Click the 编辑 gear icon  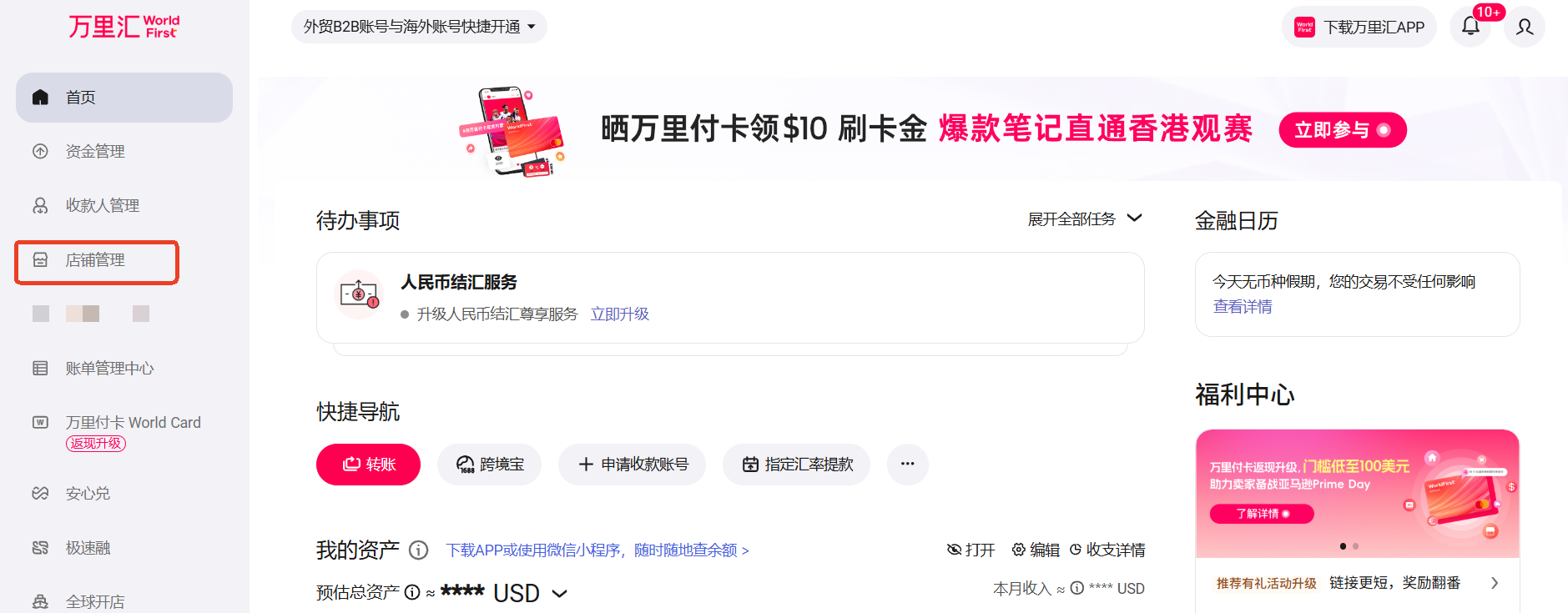click(1019, 550)
